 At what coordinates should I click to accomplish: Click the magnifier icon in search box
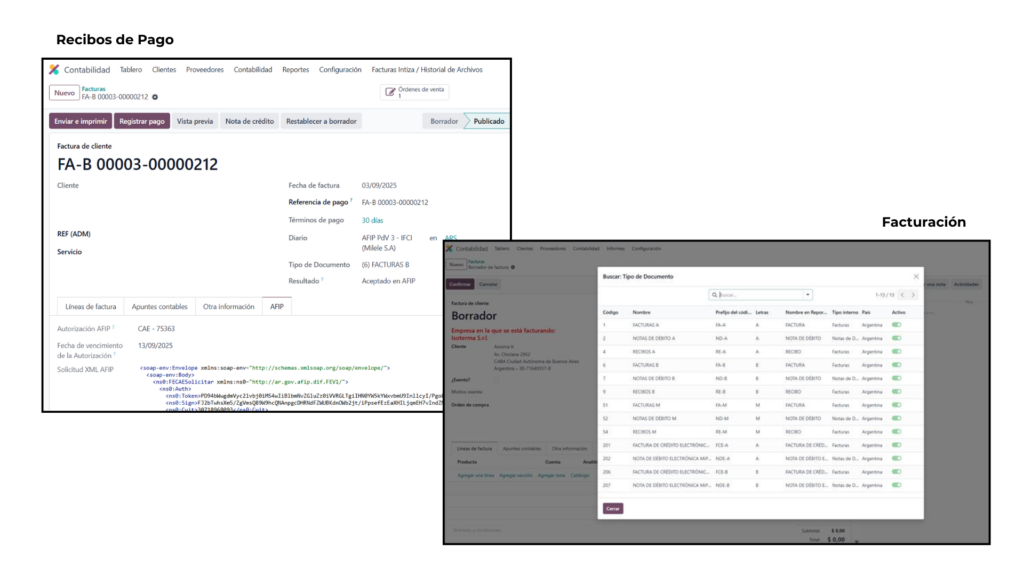pos(715,295)
